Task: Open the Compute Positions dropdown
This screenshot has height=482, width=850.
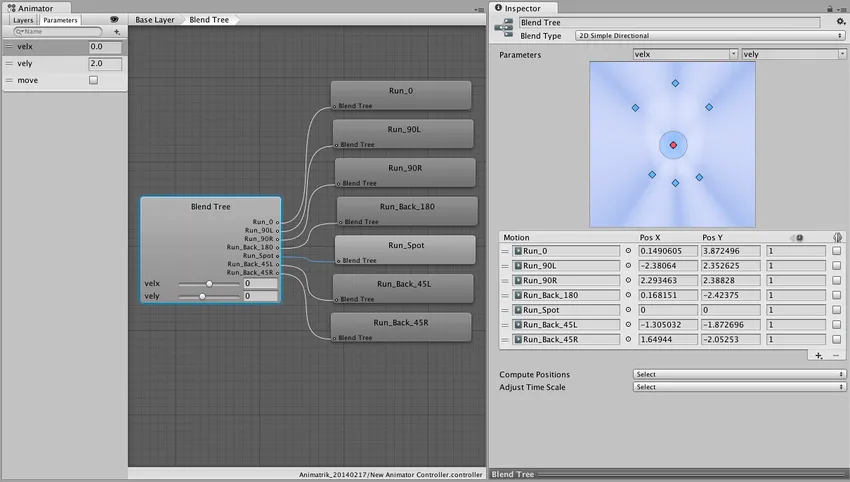Action: coord(739,374)
